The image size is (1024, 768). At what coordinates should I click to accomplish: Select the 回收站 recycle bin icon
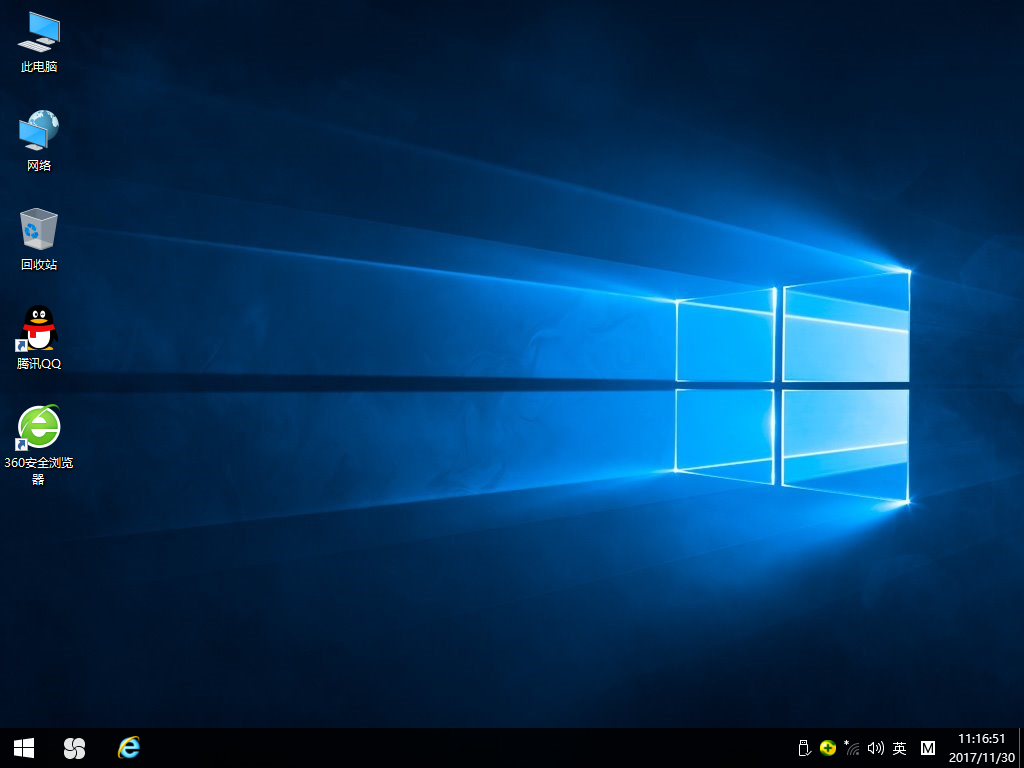(x=39, y=239)
